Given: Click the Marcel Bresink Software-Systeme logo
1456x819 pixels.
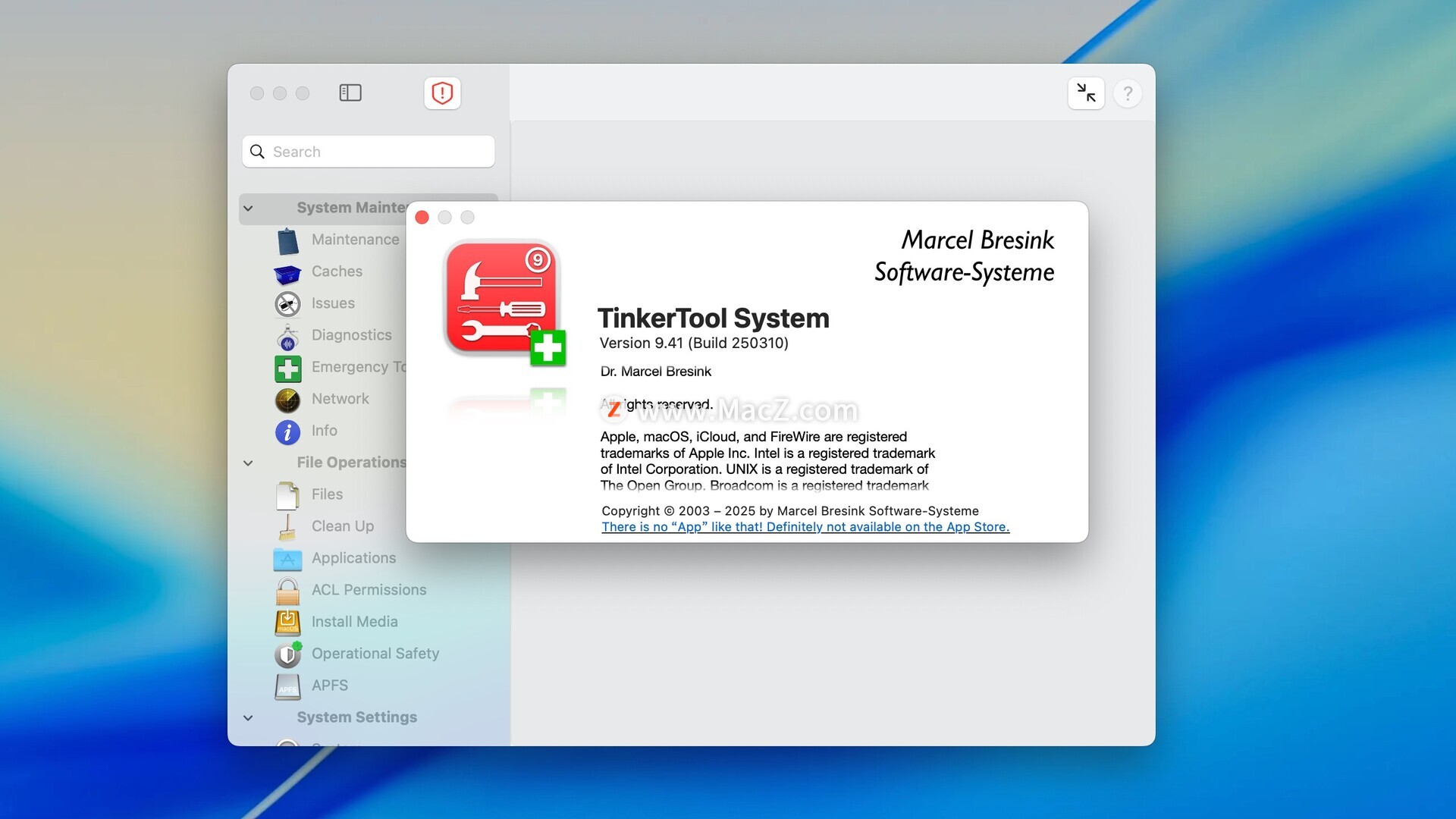Looking at the screenshot, I should coord(965,256).
